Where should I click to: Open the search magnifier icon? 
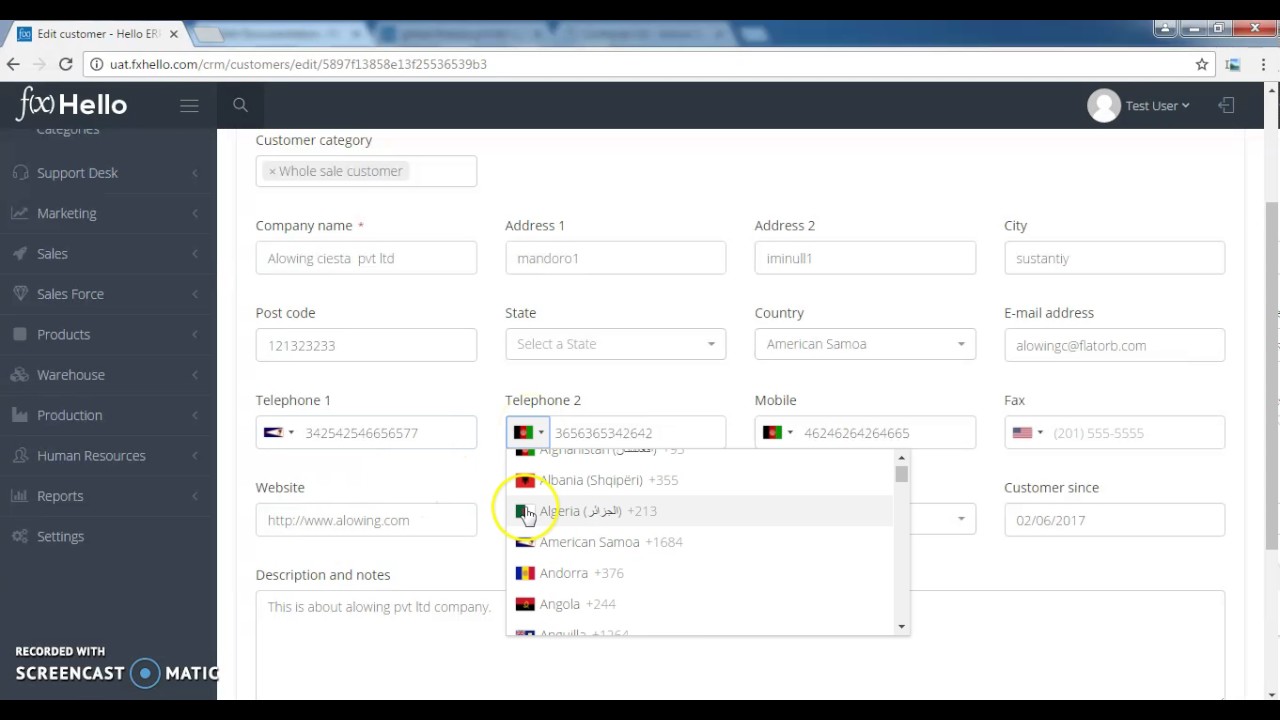click(x=240, y=105)
